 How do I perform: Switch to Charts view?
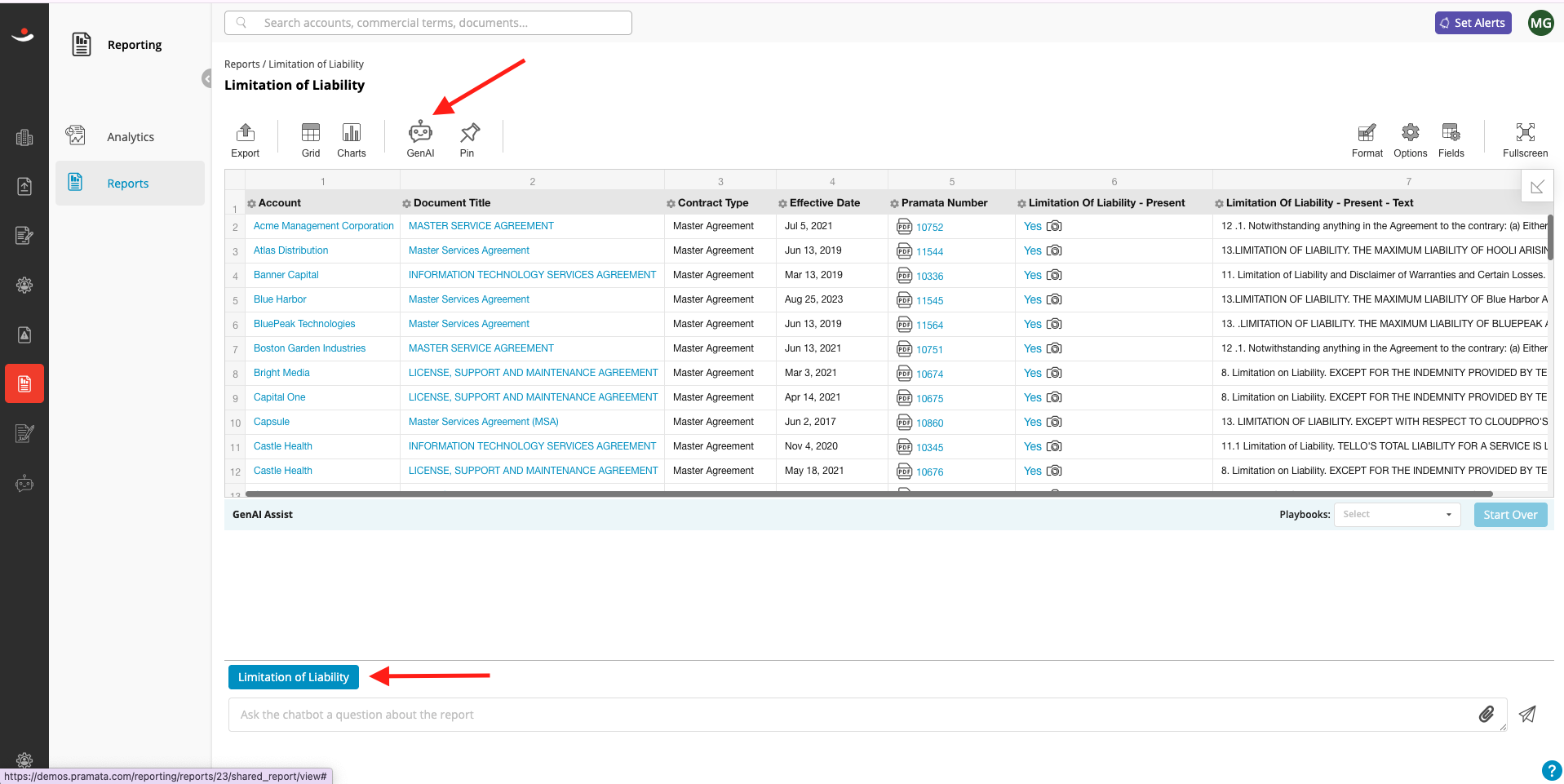(352, 139)
